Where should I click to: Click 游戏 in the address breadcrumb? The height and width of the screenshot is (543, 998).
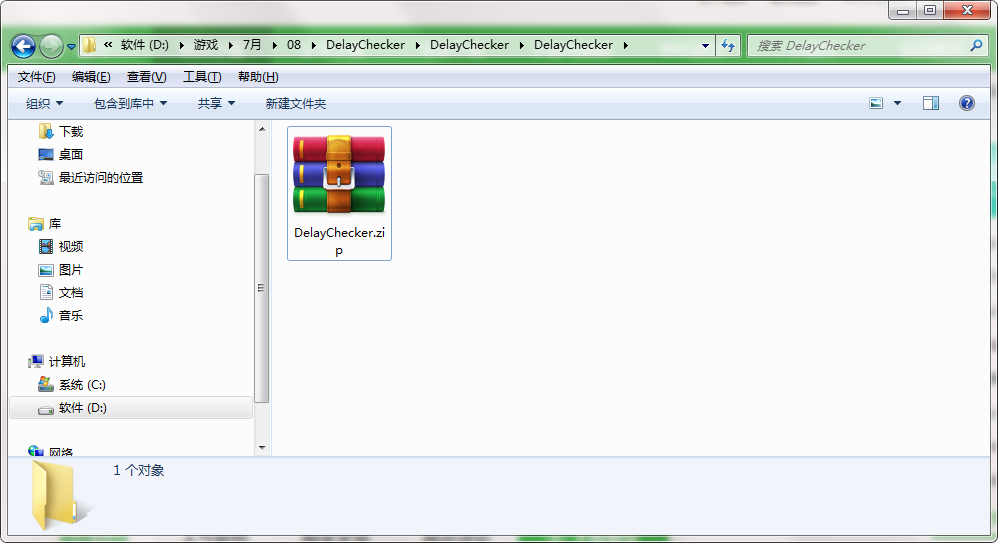coord(206,45)
